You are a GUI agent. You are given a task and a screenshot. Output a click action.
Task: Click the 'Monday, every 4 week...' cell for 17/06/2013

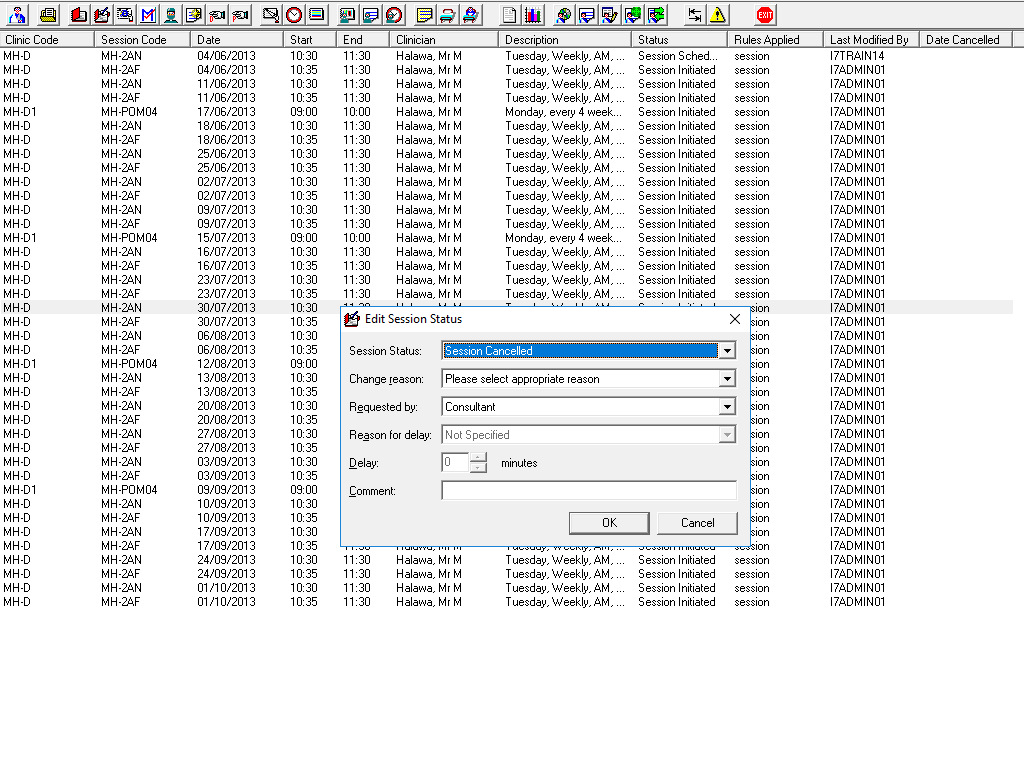pos(564,112)
